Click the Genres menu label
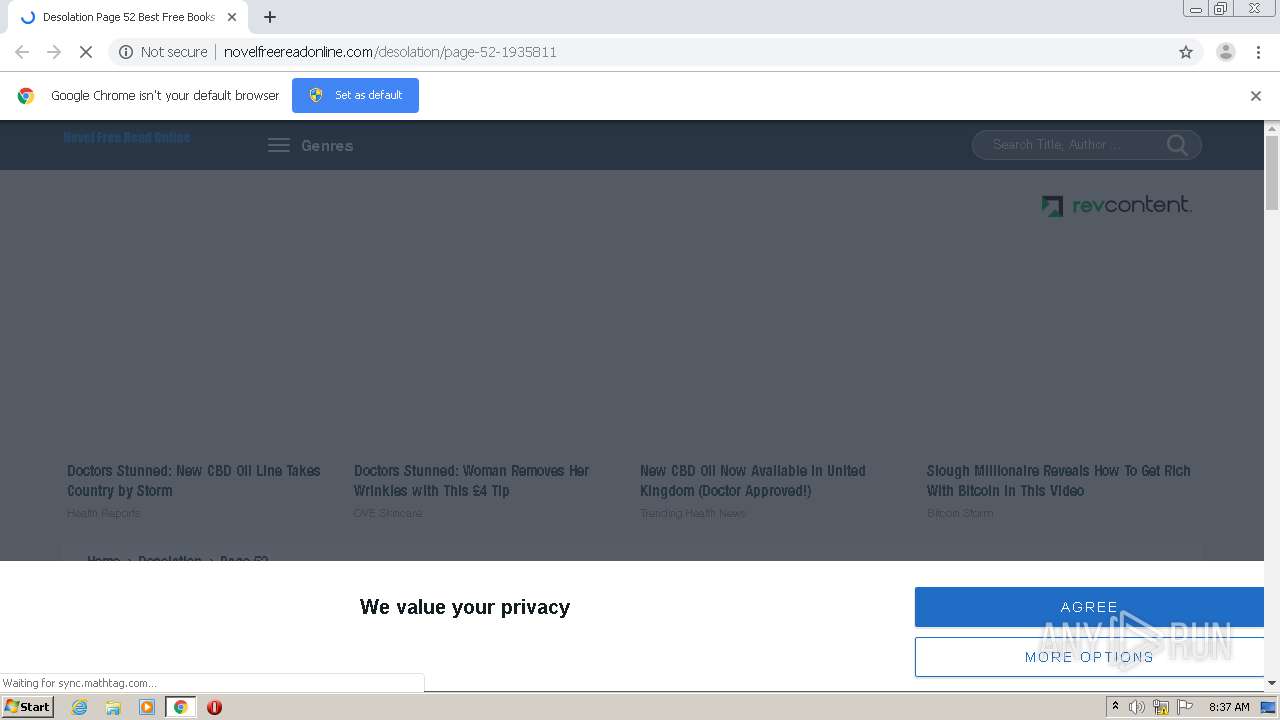This screenshot has width=1280, height=720. (327, 145)
